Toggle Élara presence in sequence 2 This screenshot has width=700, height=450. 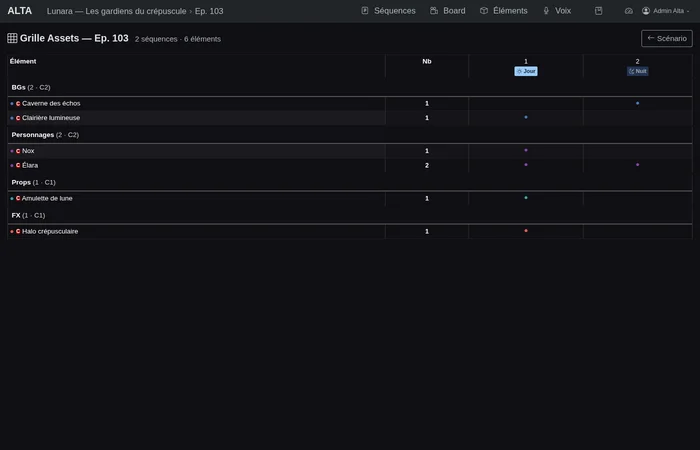click(x=637, y=165)
